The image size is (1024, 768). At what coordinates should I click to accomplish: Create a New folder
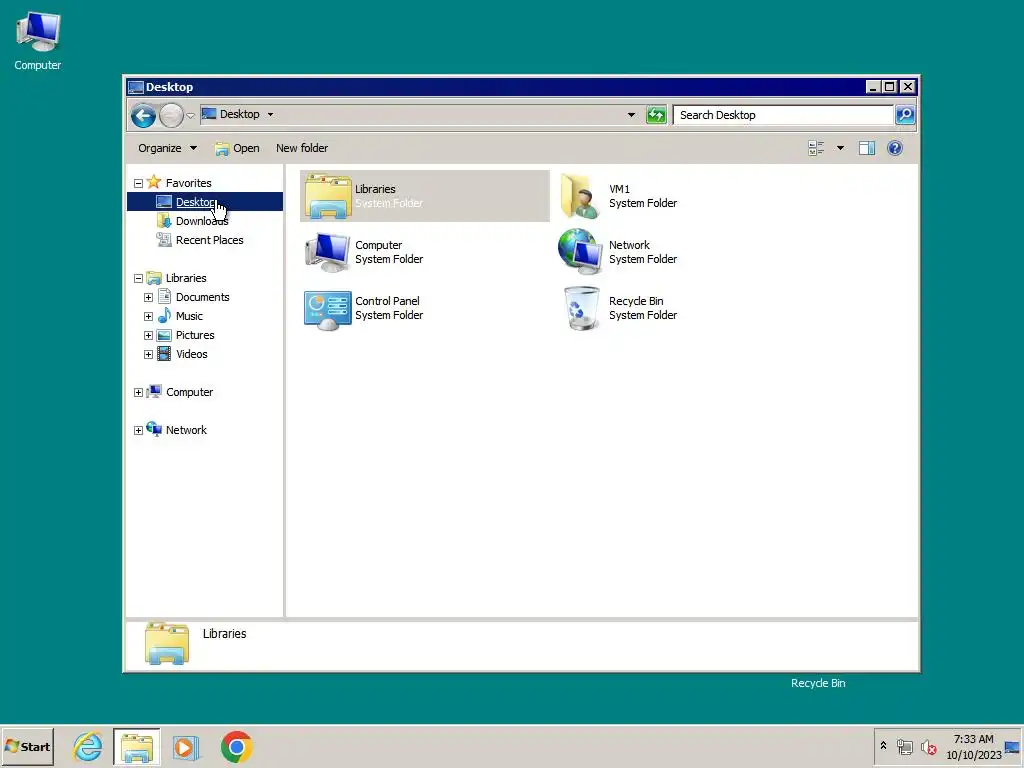[x=302, y=148]
